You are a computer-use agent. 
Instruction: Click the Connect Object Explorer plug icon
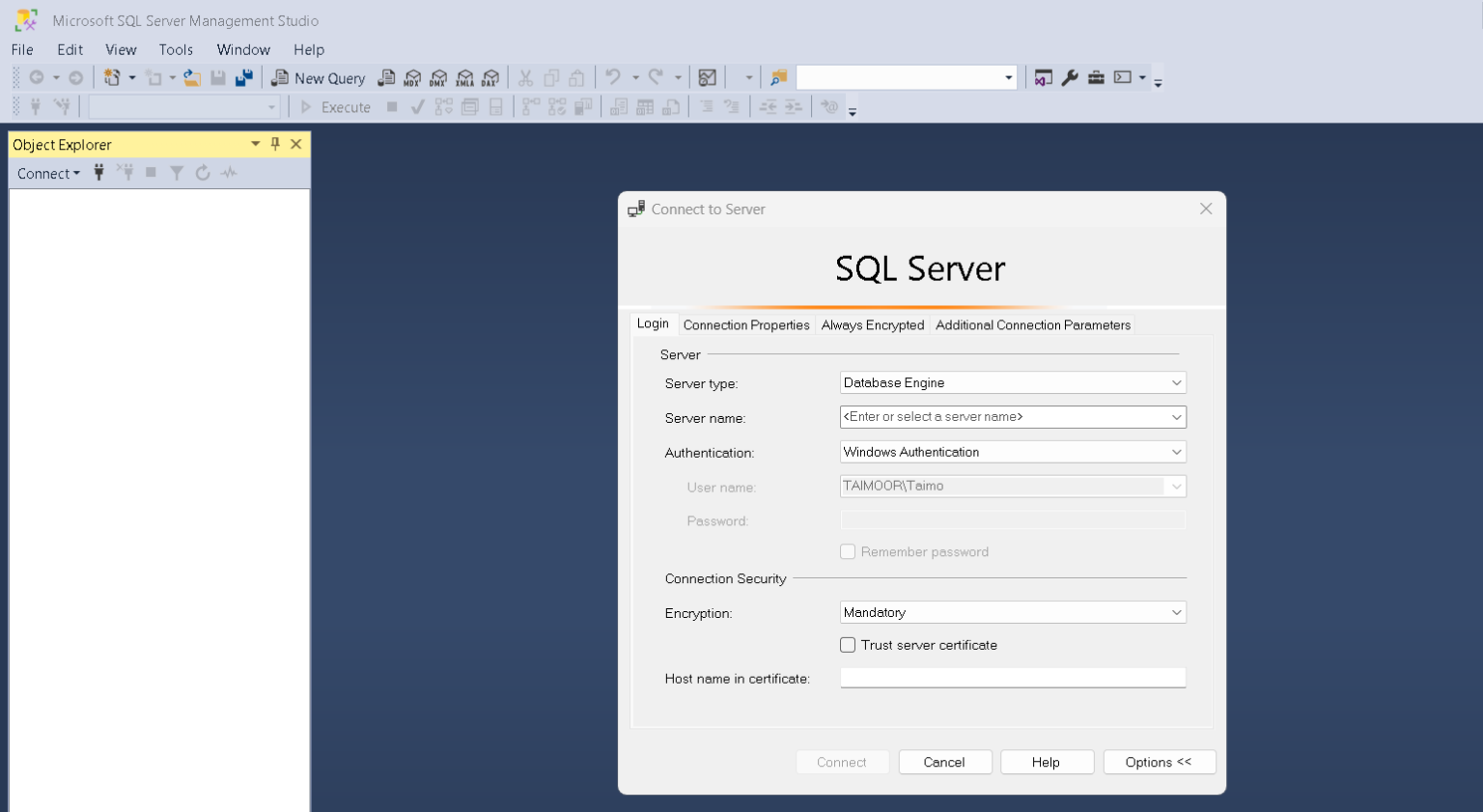click(98, 173)
